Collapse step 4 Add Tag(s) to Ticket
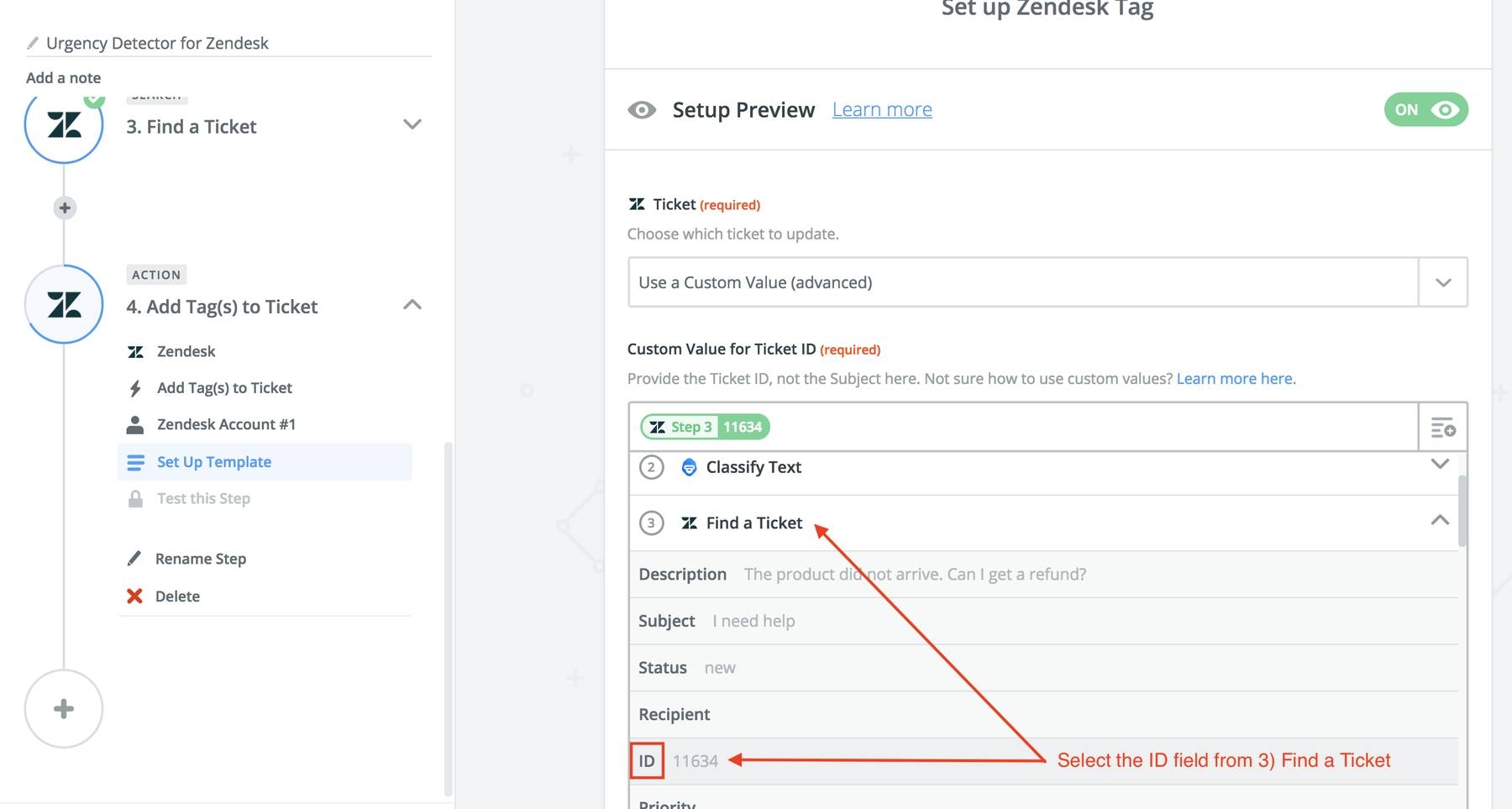This screenshot has width=1512, height=809. (412, 305)
